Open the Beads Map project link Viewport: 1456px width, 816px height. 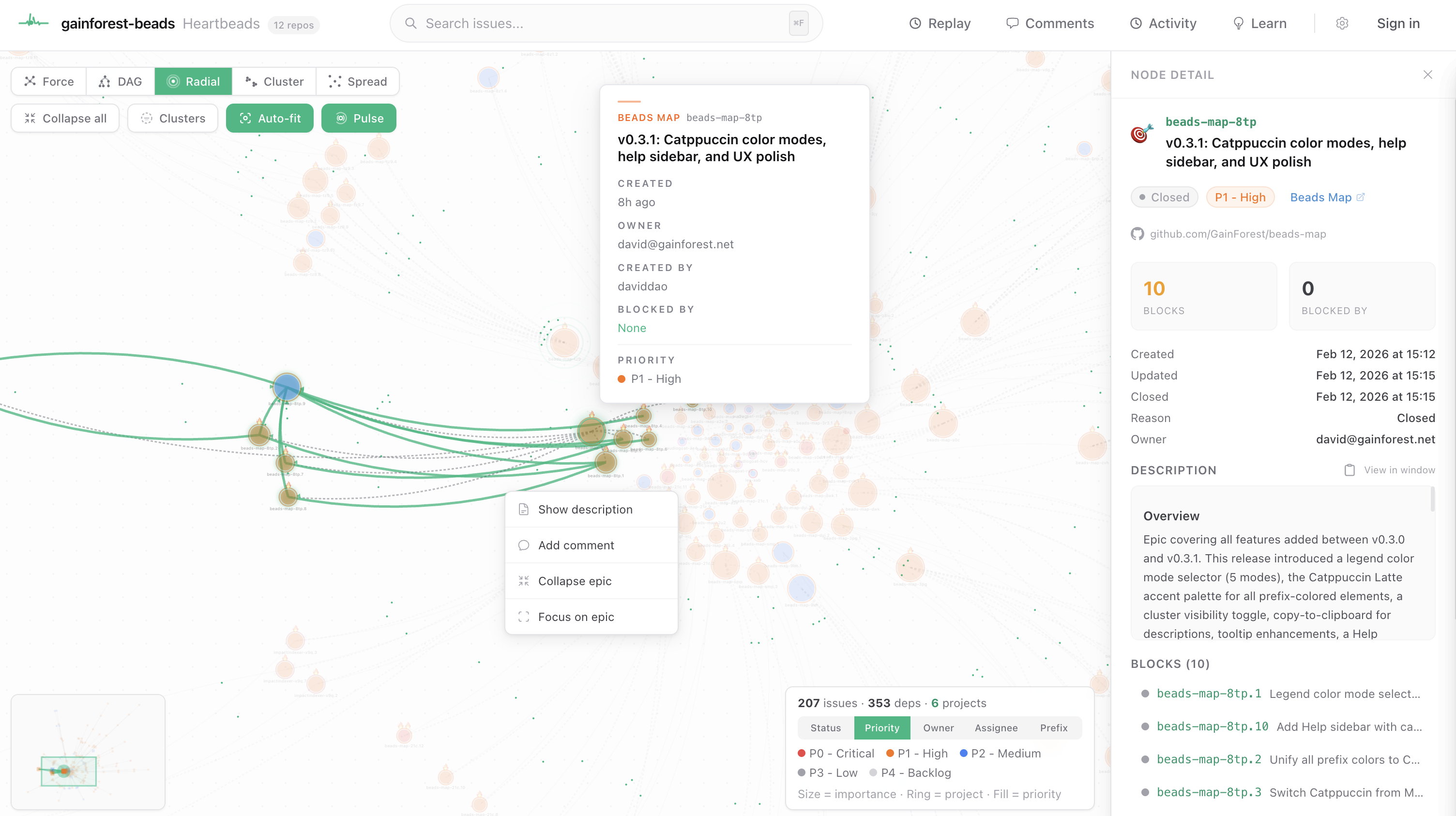(x=1327, y=196)
